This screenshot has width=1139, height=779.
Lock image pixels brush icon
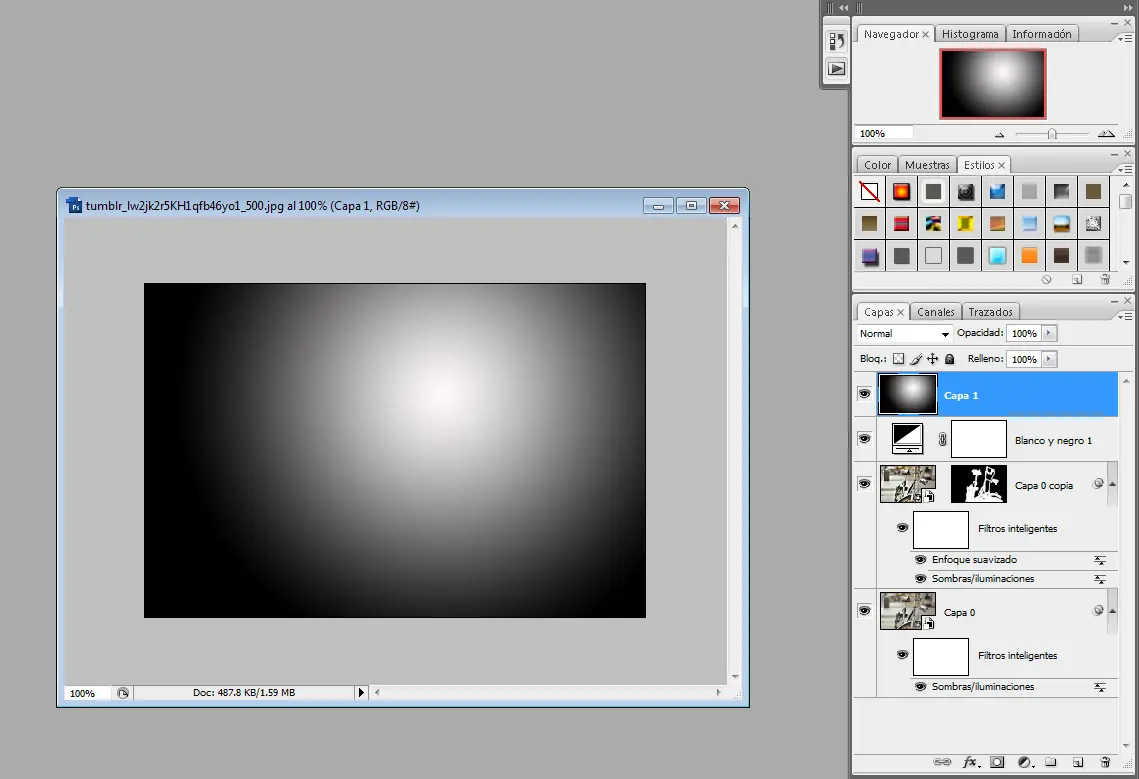(x=916, y=359)
